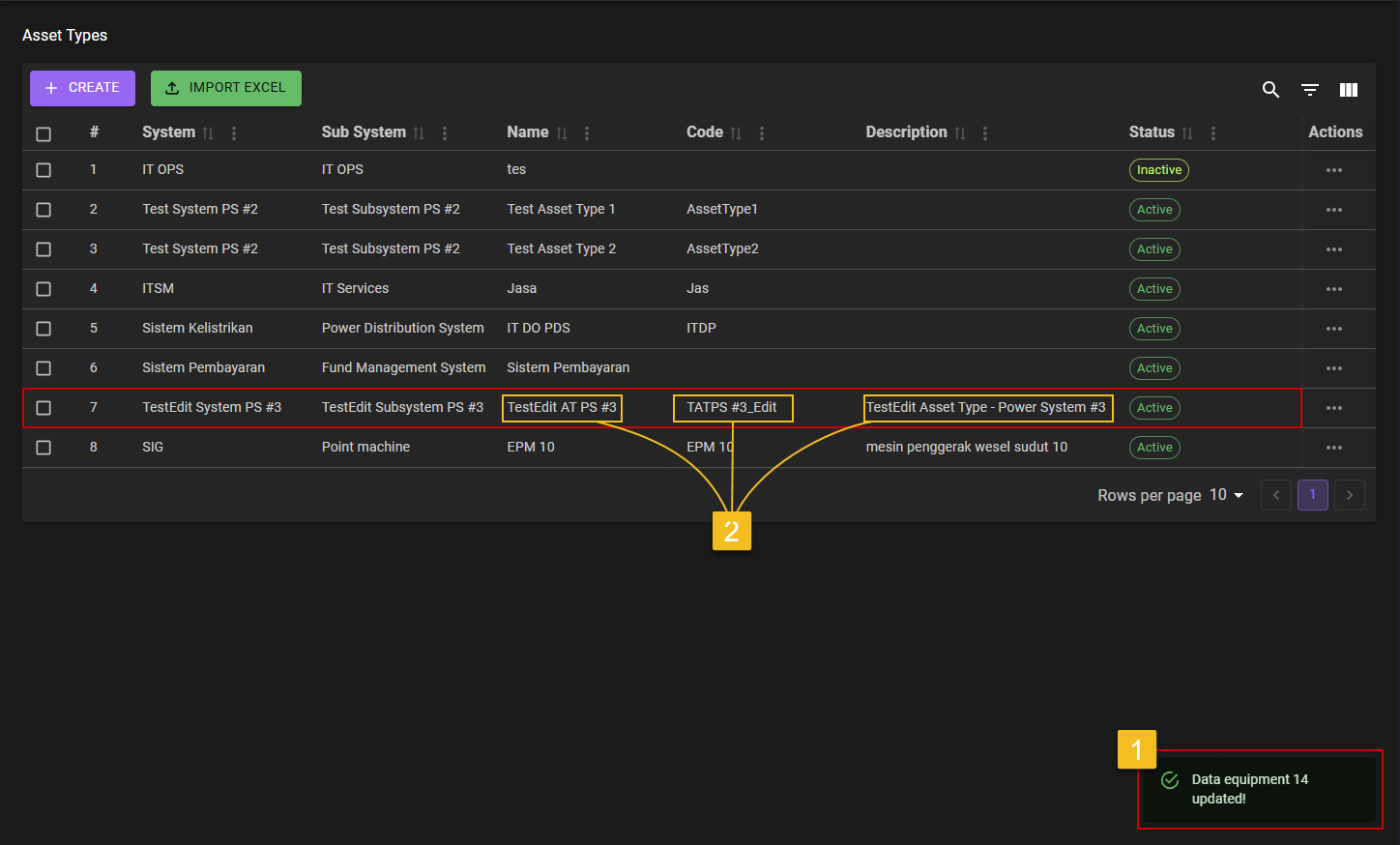Screen dimensions: 1400x845
Task: Open Sub System column options menu
Action: pyautogui.click(x=445, y=133)
